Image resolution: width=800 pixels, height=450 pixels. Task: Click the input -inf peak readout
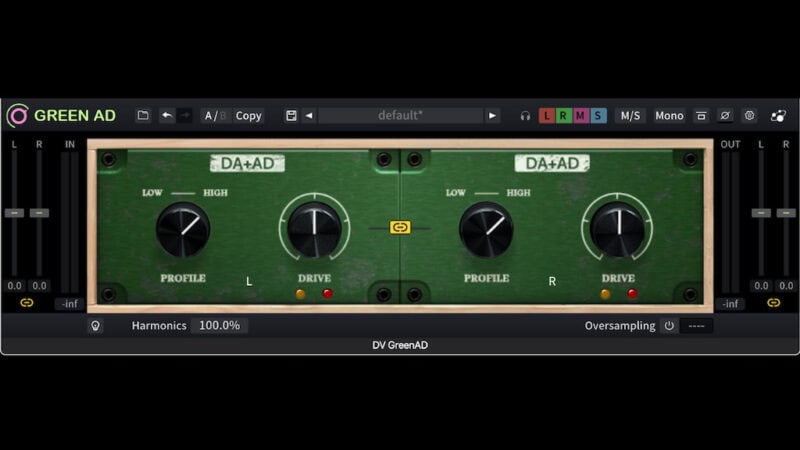click(70, 304)
